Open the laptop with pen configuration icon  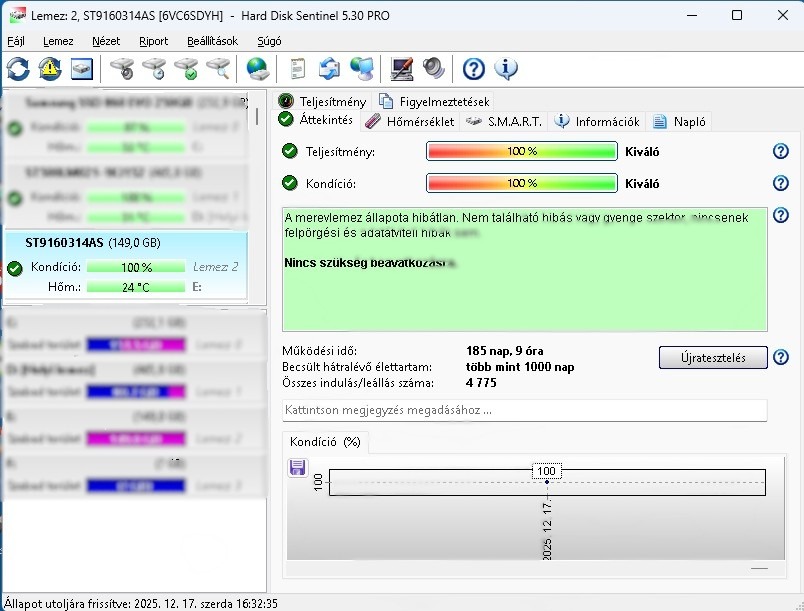(x=401, y=69)
